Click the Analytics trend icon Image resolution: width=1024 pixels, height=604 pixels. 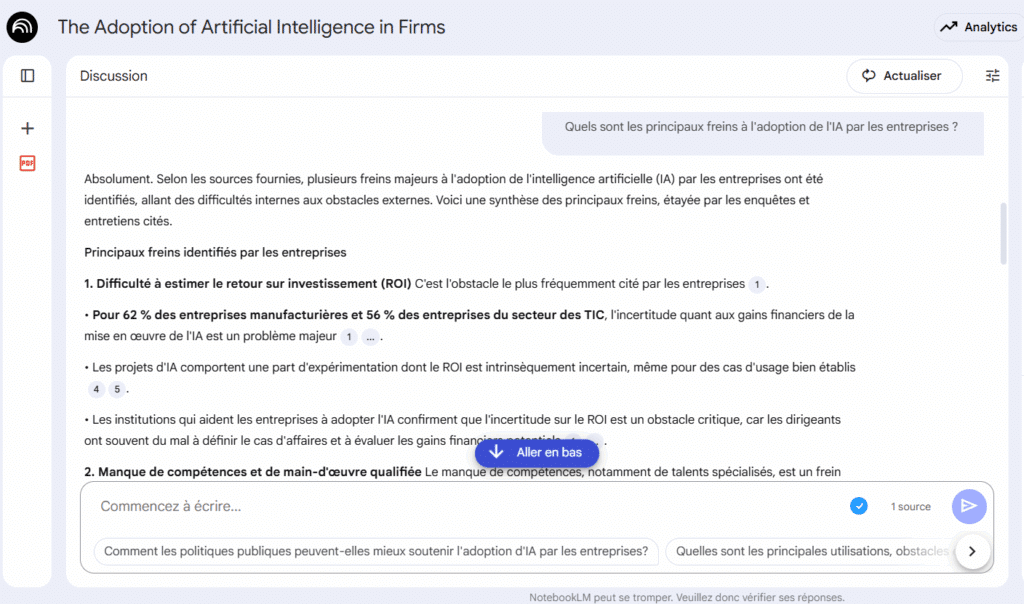coord(949,27)
